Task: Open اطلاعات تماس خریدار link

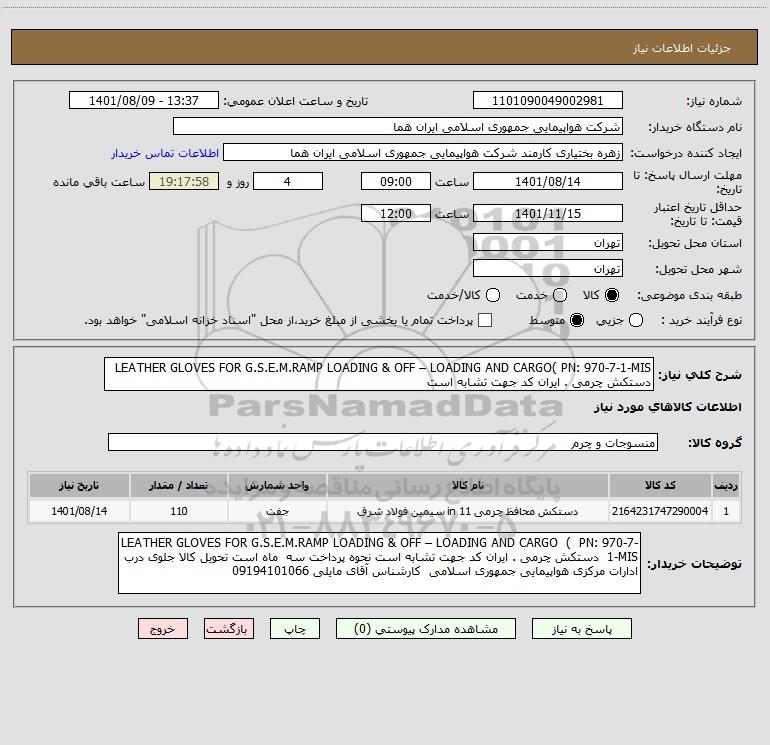Action: pos(165,153)
